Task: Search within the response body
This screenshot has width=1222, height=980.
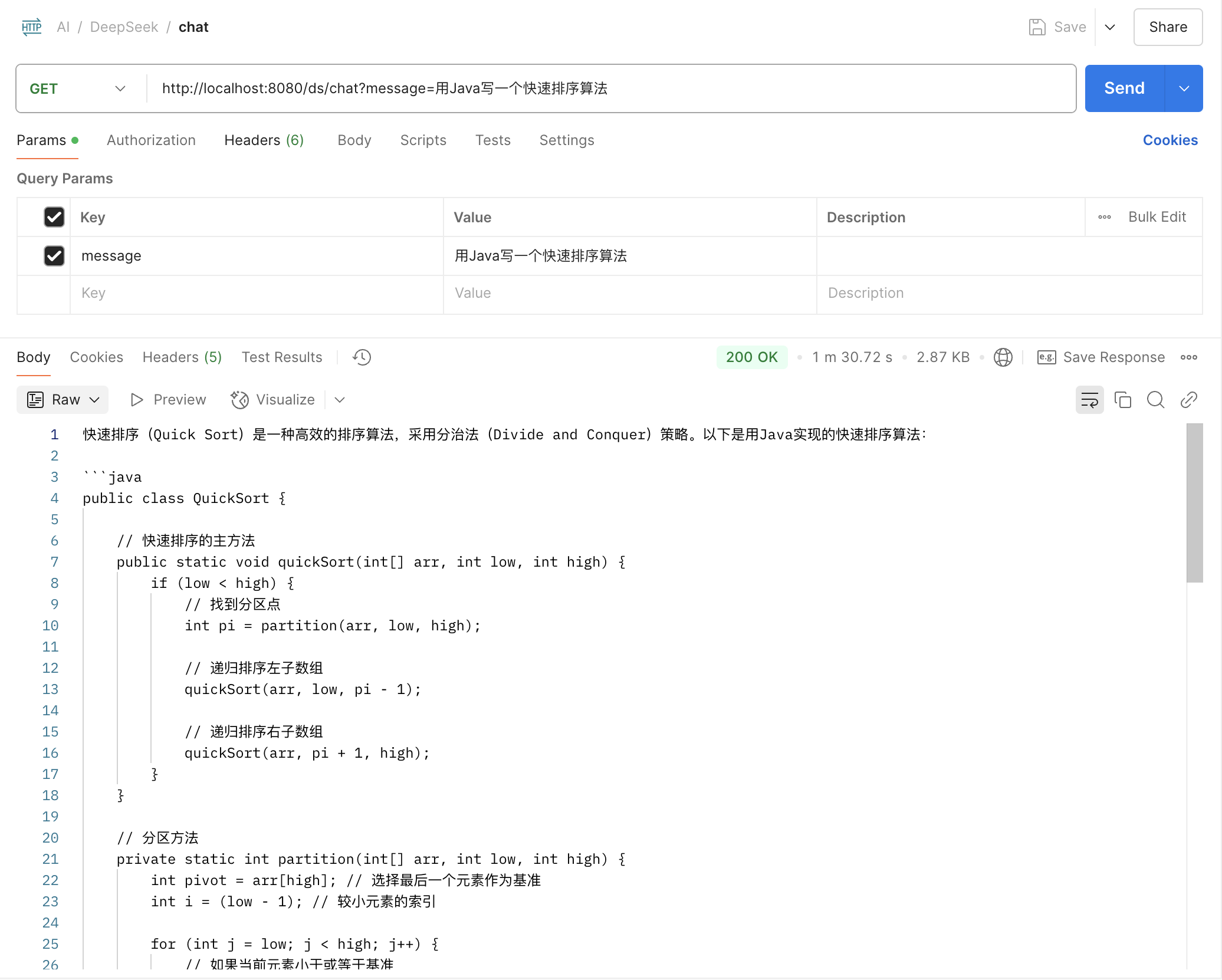Action: point(1155,400)
